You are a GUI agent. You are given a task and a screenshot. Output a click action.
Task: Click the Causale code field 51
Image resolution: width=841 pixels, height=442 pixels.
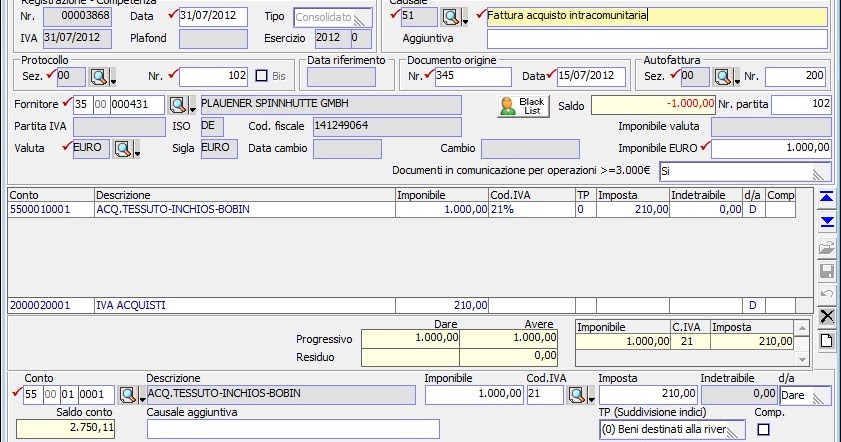click(x=419, y=17)
